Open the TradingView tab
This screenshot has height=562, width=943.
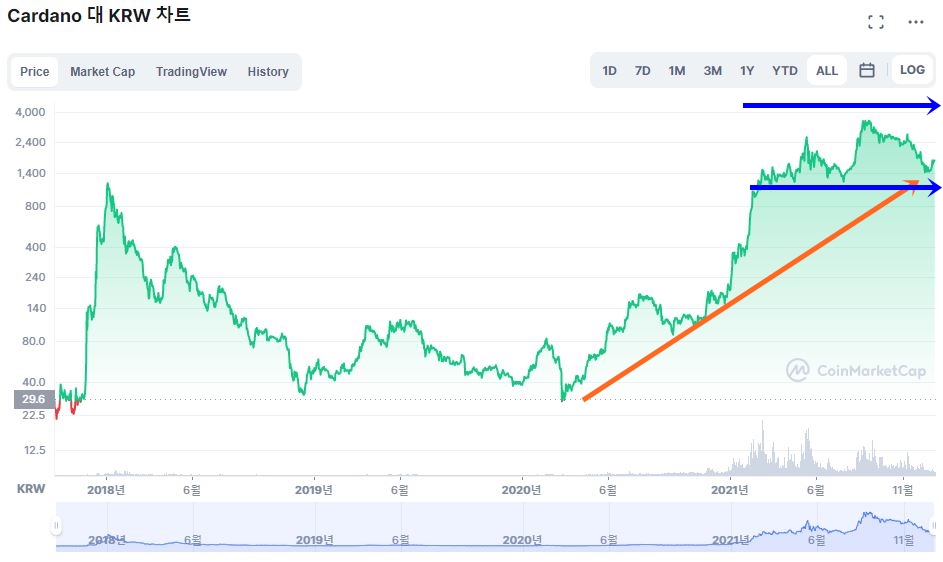point(191,72)
